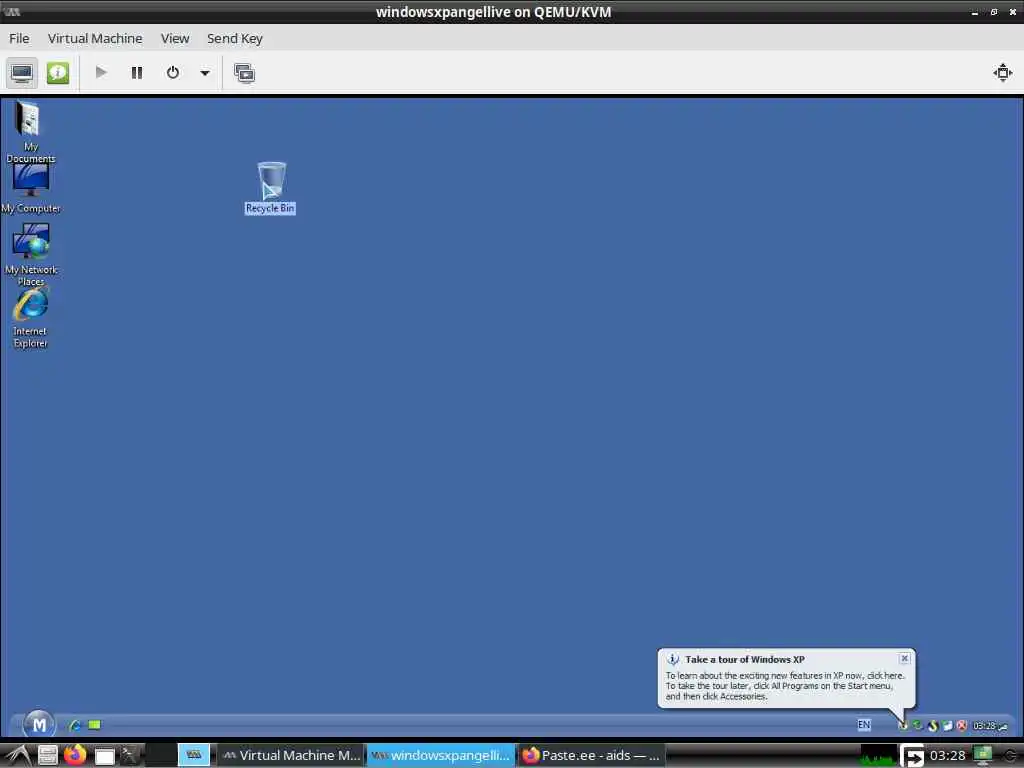This screenshot has width=1024, height=768.
Task: Open the host application menu dragon icon
Action: (x=18, y=756)
